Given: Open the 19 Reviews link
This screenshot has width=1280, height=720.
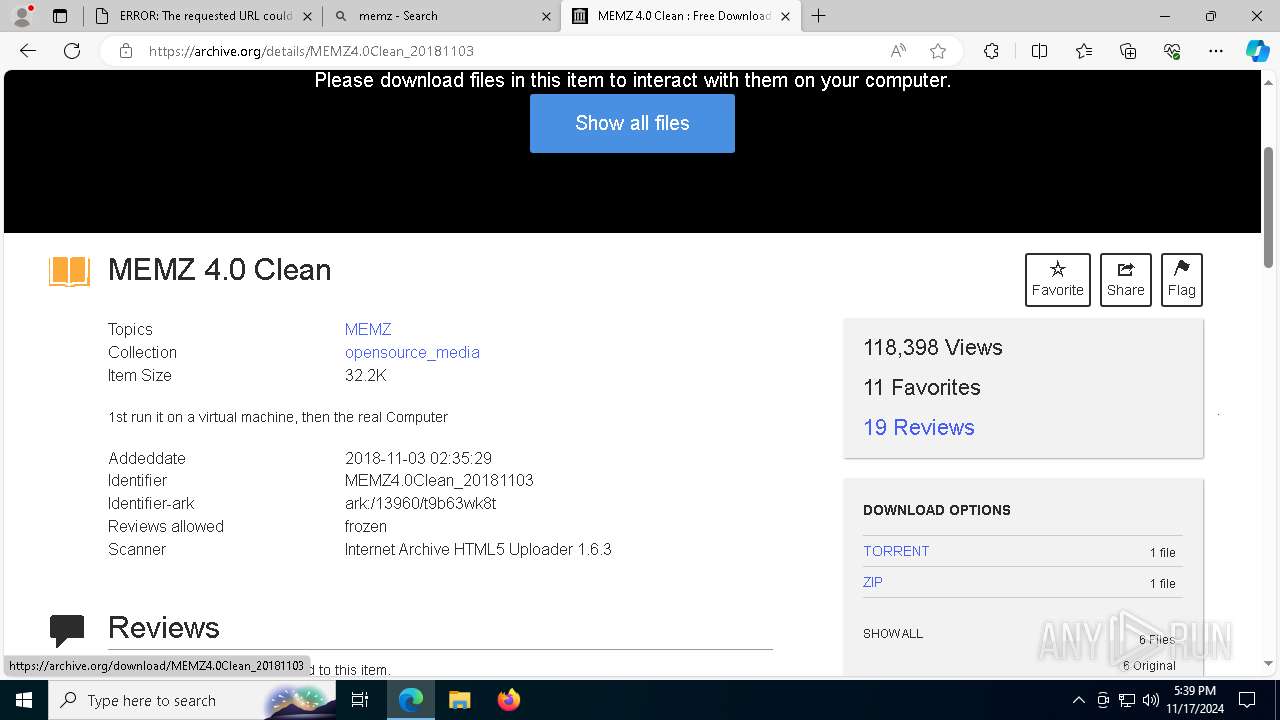Looking at the screenshot, I should click(x=918, y=427).
